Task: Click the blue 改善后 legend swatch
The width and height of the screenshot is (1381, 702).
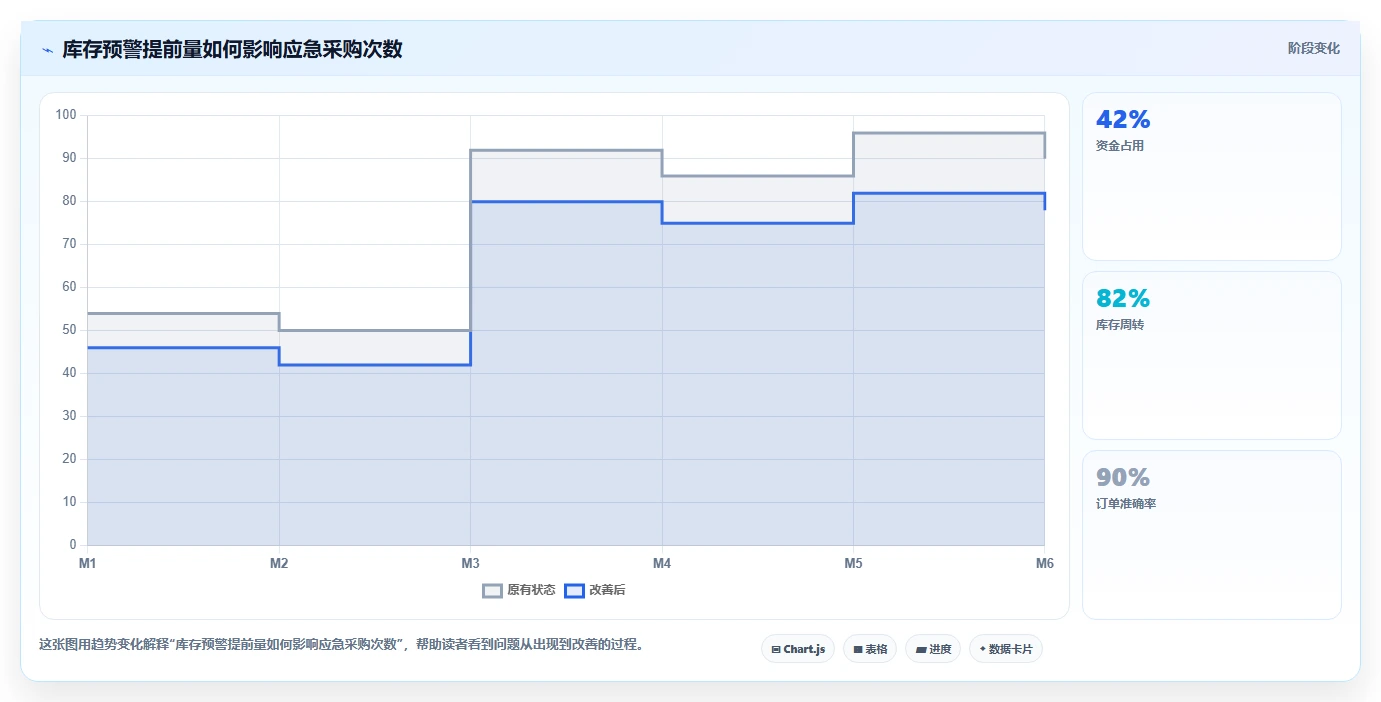Action: point(574,590)
